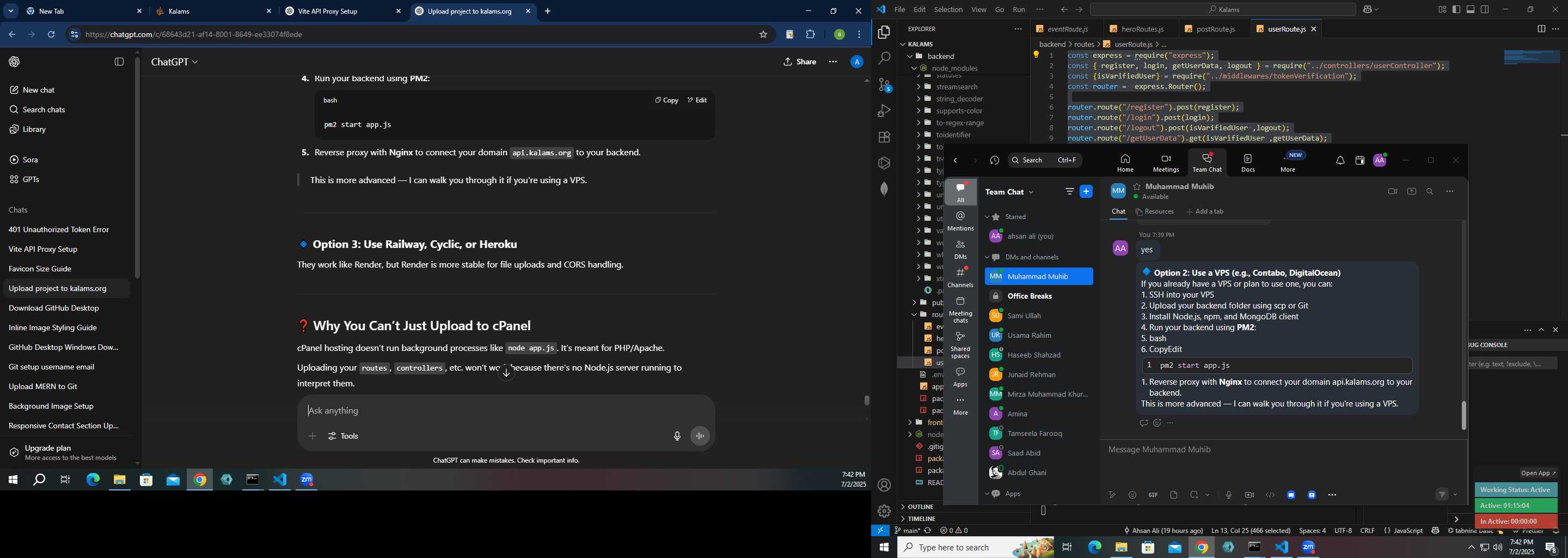Click the blue new chat plus button in Zoom
The height and width of the screenshot is (558, 1568).
[1086, 191]
